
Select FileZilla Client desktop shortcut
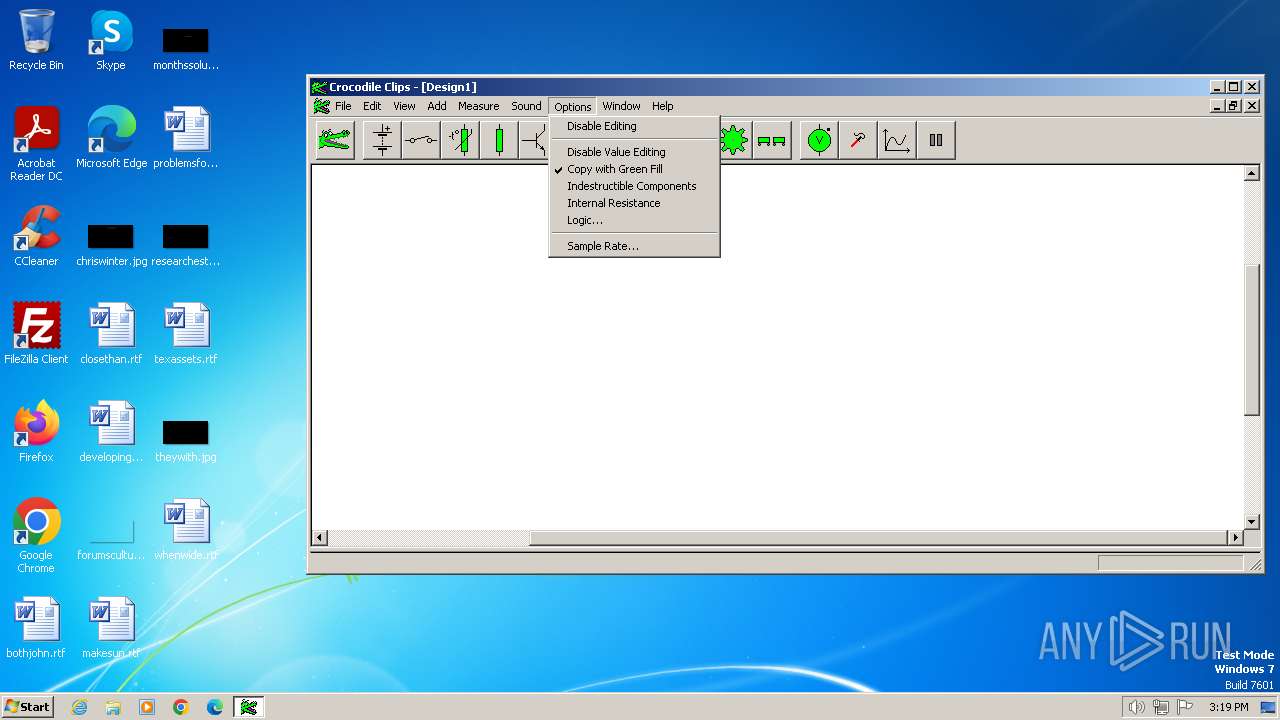(x=36, y=334)
